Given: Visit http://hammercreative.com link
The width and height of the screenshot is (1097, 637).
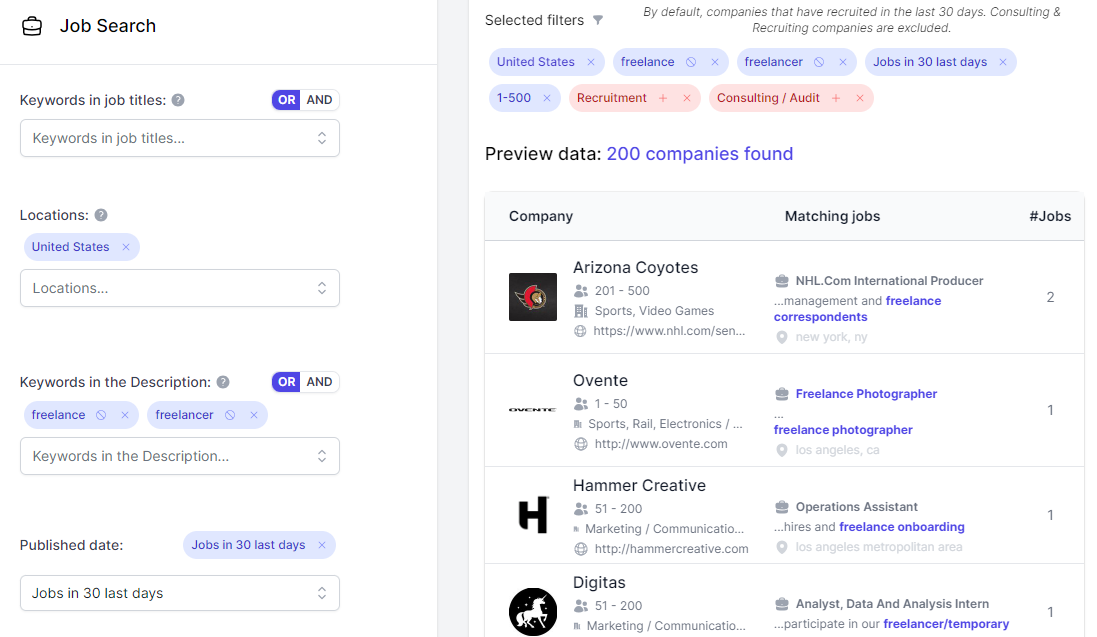Looking at the screenshot, I should [x=672, y=549].
